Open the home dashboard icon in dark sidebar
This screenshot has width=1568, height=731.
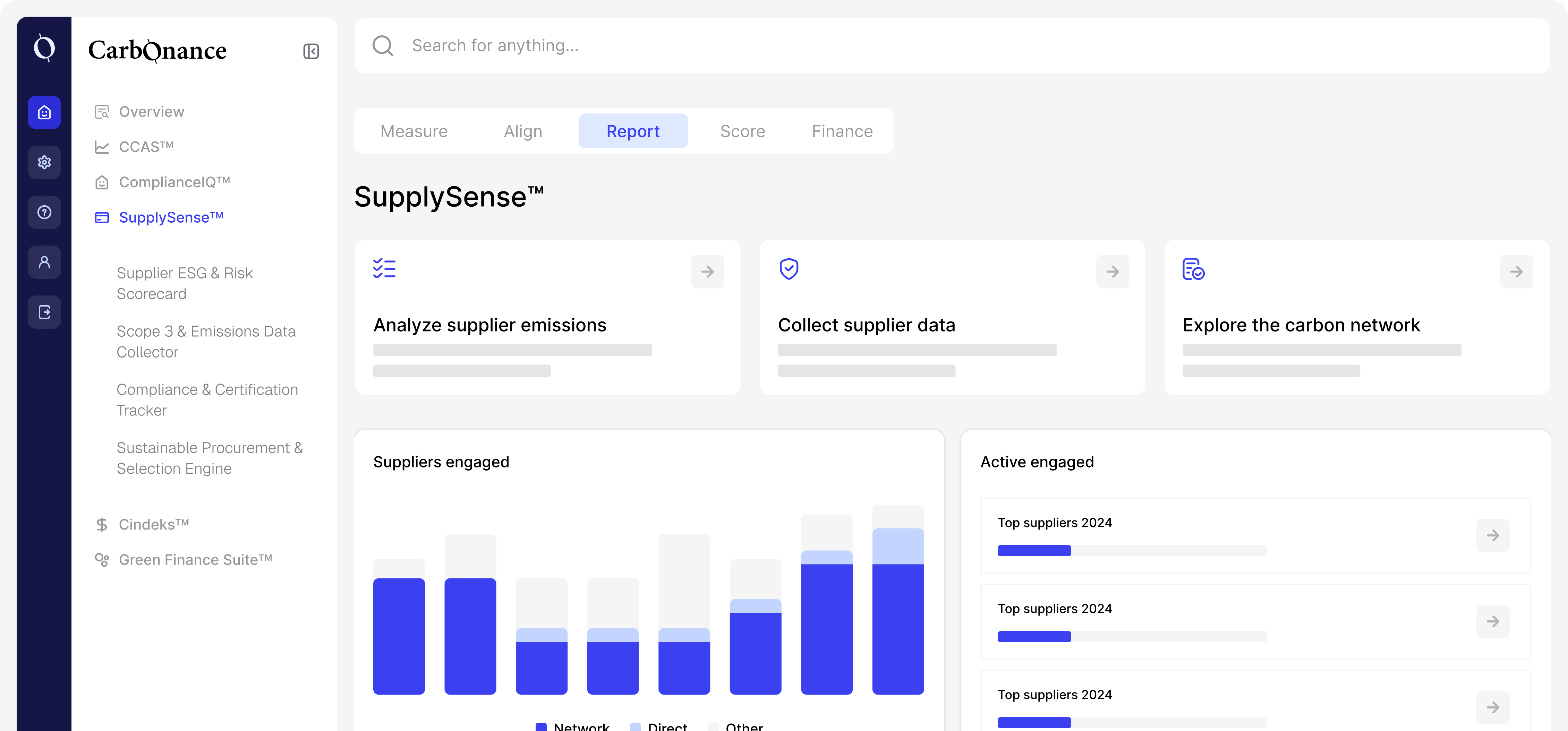(x=44, y=112)
